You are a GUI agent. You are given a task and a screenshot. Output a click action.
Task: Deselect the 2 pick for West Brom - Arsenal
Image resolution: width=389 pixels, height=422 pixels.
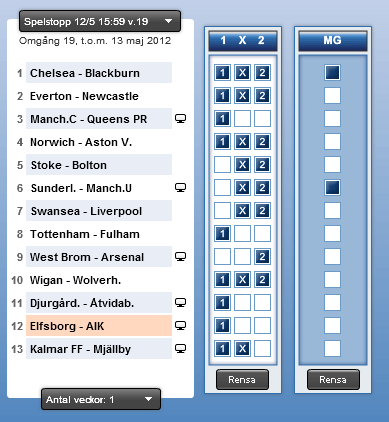[262, 257]
